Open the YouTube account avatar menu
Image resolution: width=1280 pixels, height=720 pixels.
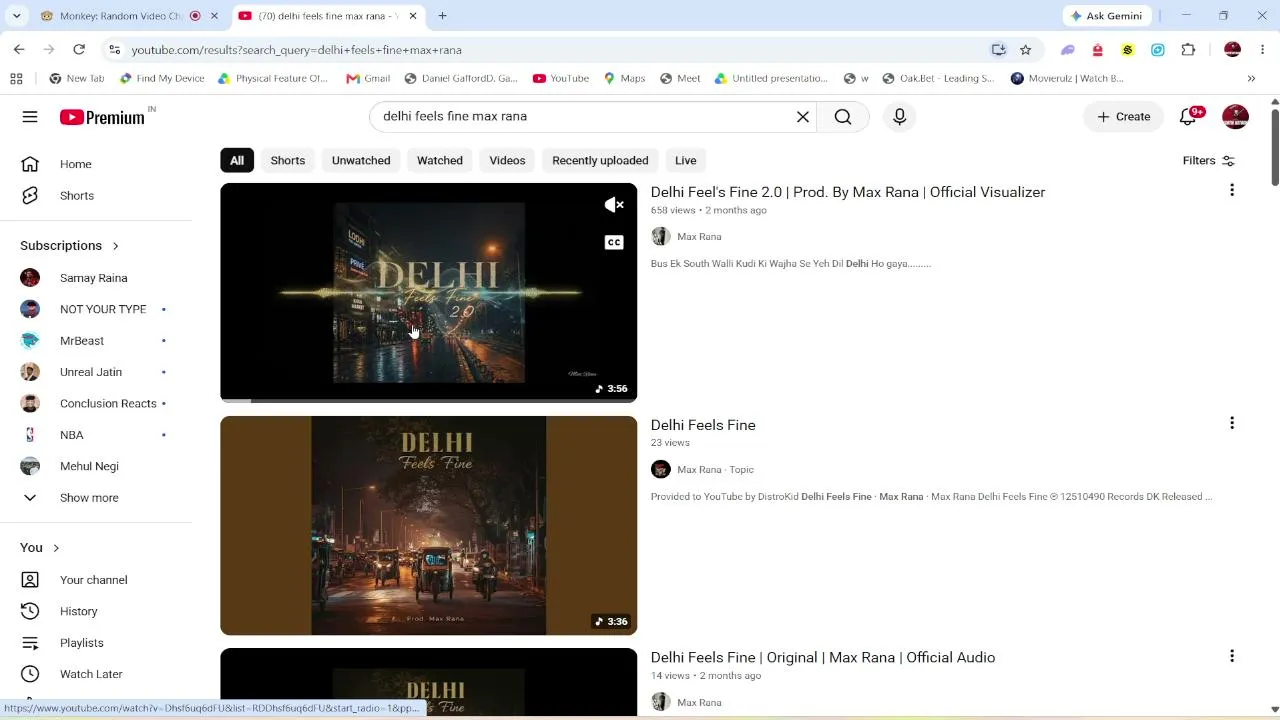pyautogui.click(x=1235, y=117)
